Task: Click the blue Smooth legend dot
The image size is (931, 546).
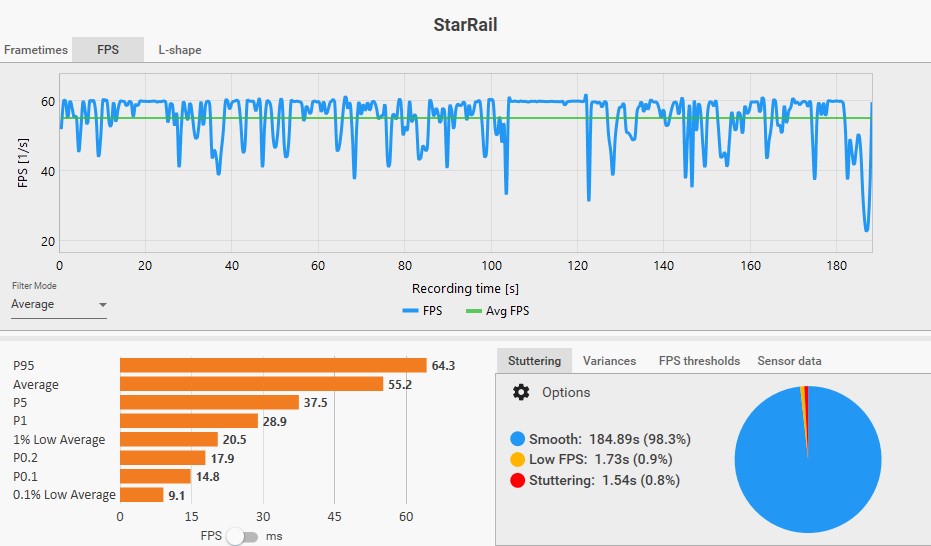Action: pyautogui.click(x=517, y=439)
